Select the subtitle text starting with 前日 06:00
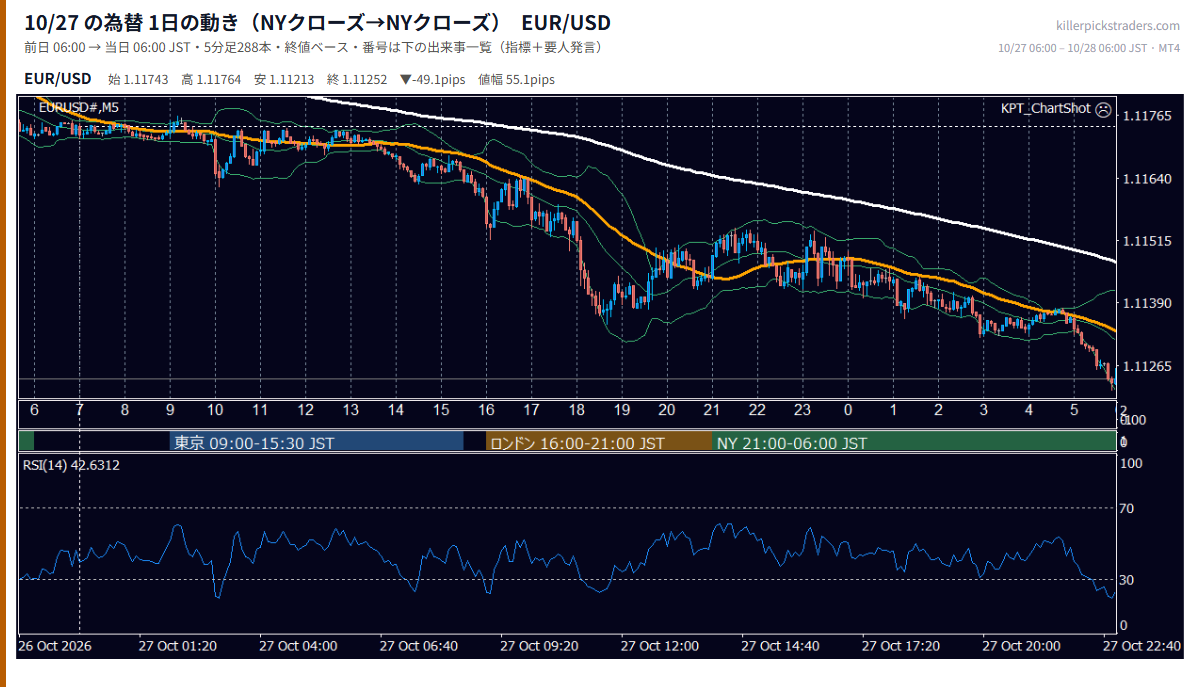Viewport: 1200px width, 687px height. tap(313, 48)
